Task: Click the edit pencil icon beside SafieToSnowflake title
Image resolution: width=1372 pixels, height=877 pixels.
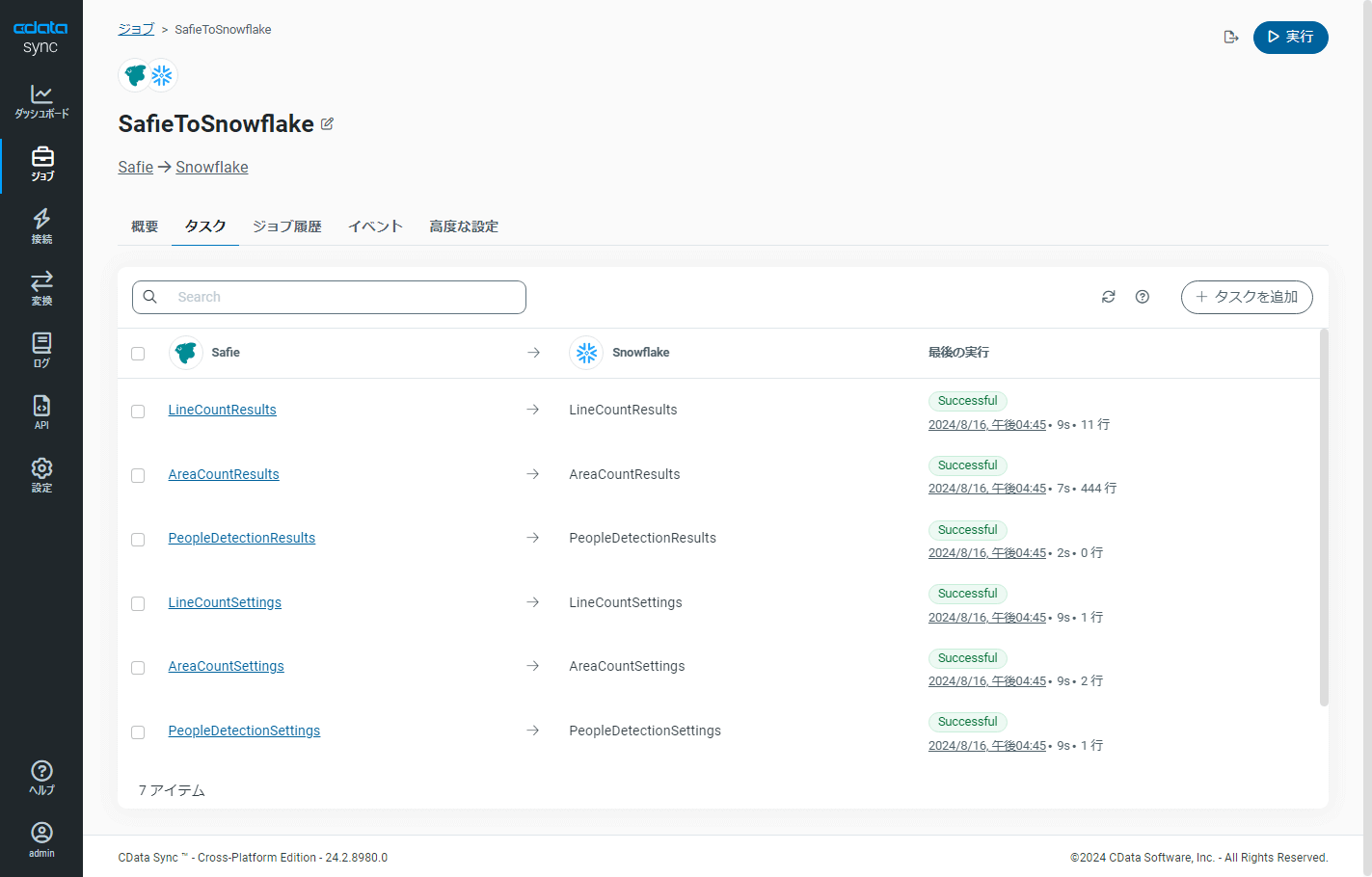Action: pos(327,124)
